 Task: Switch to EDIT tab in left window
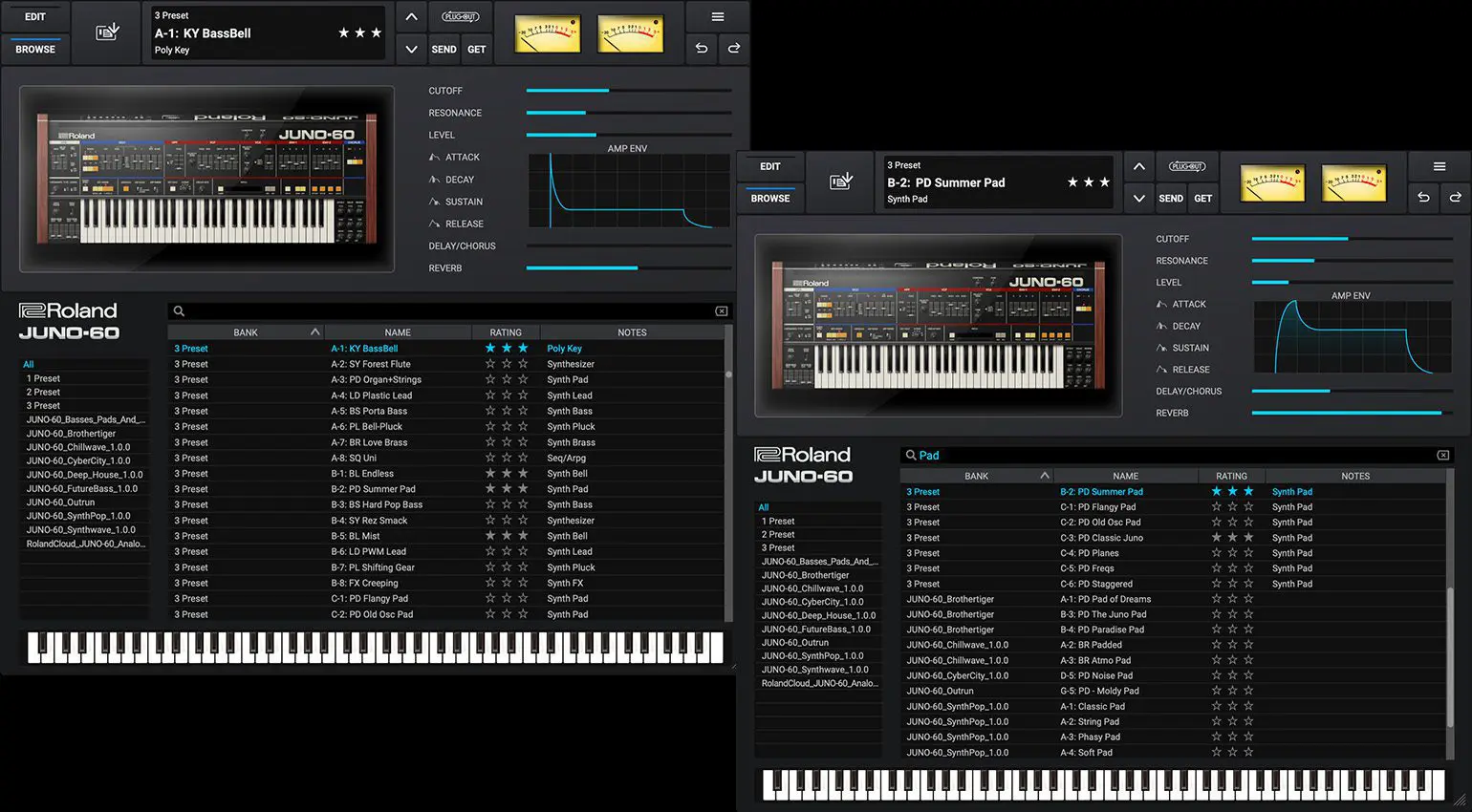click(x=35, y=17)
